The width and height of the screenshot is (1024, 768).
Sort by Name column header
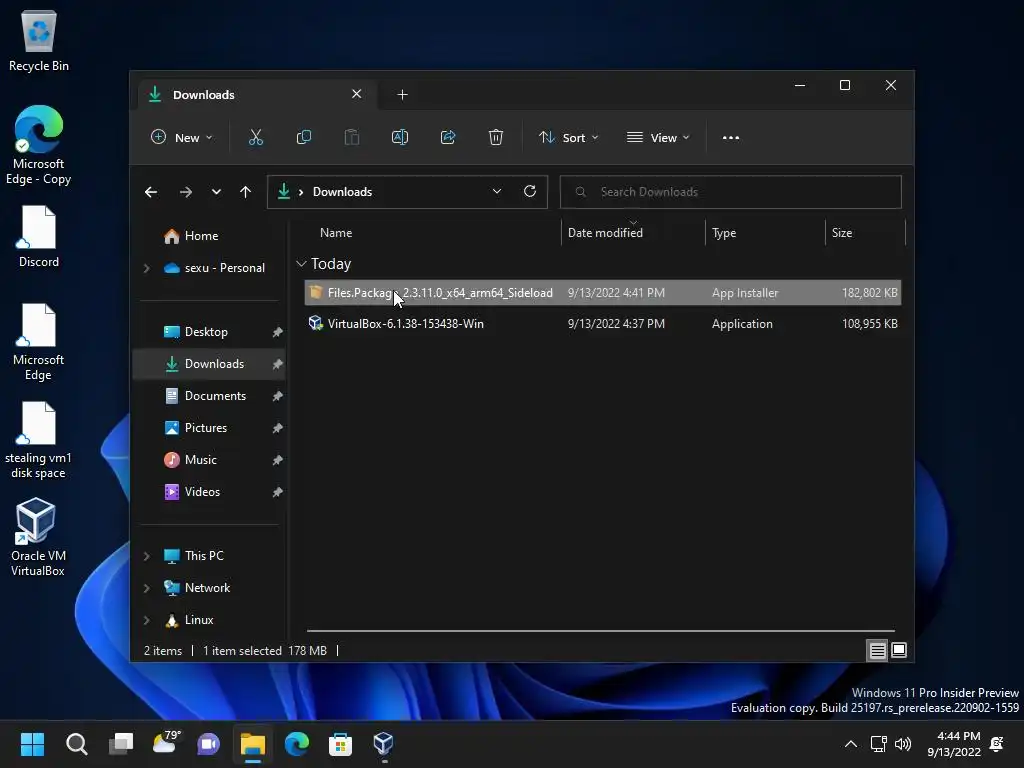click(x=336, y=233)
